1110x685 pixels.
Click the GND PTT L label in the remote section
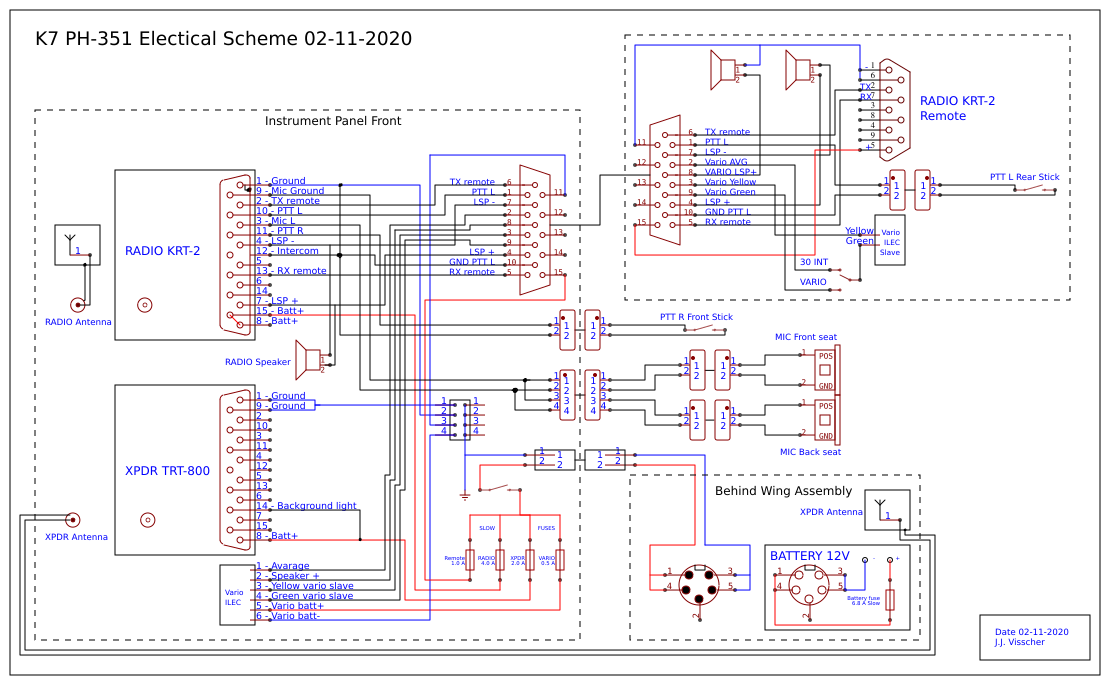(728, 212)
